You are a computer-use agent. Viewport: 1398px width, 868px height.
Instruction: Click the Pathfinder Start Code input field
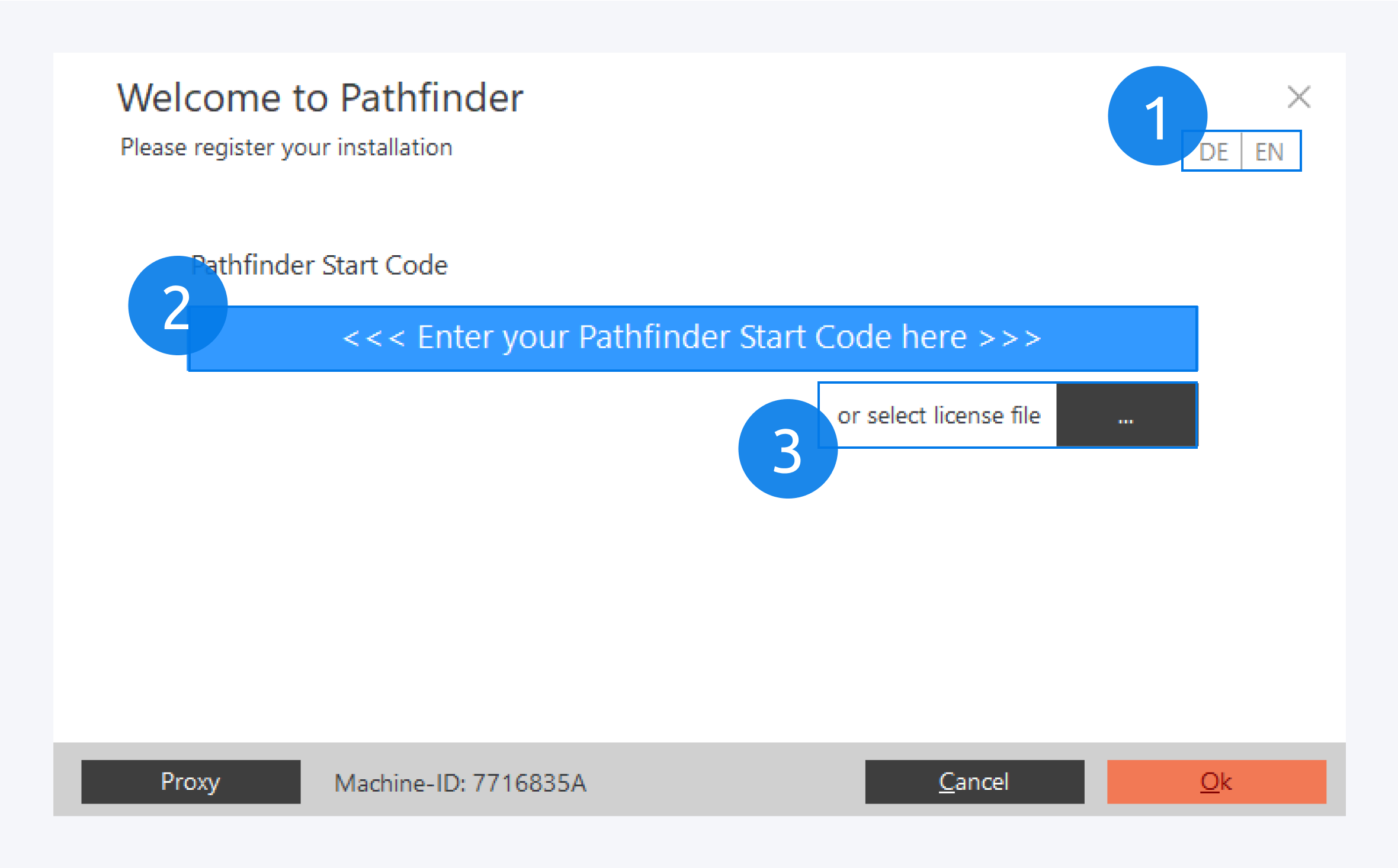[x=692, y=338]
